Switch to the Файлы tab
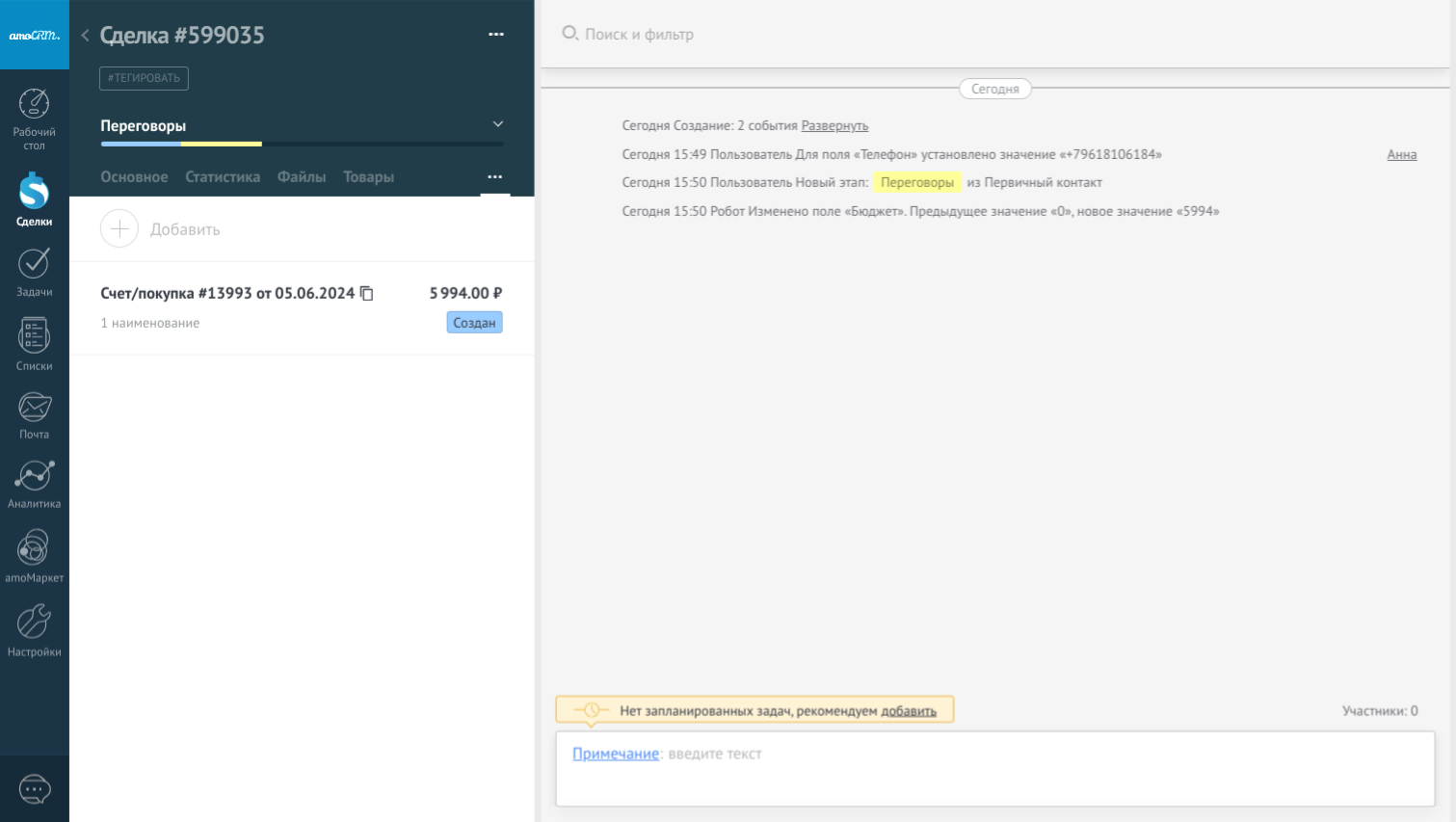The width and height of the screenshot is (1456, 822). click(302, 177)
